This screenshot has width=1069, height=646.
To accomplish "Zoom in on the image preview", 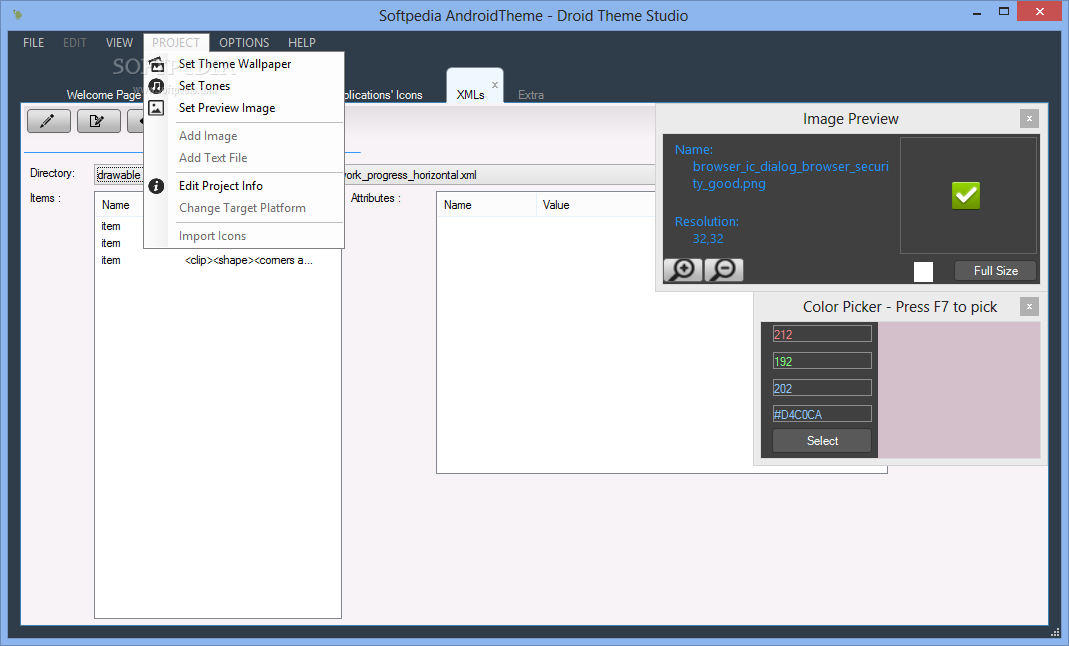I will pyautogui.click(x=683, y=271).
